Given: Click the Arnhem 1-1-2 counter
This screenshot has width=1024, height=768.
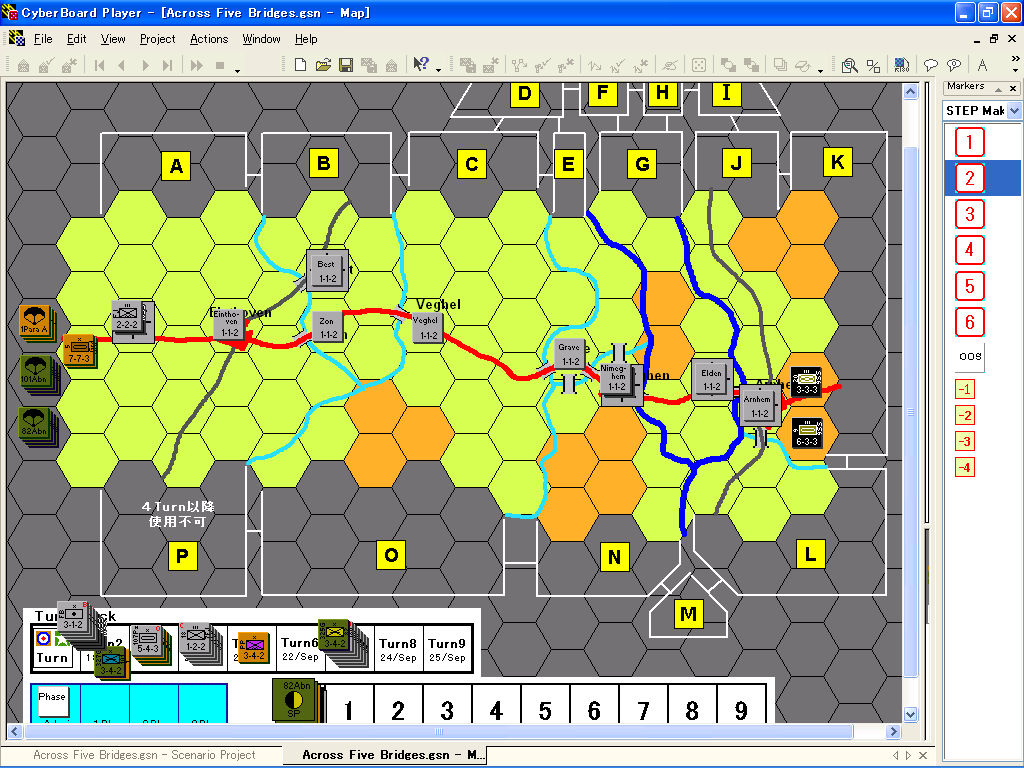Looking at the screenshot, I should coord(758,406).
